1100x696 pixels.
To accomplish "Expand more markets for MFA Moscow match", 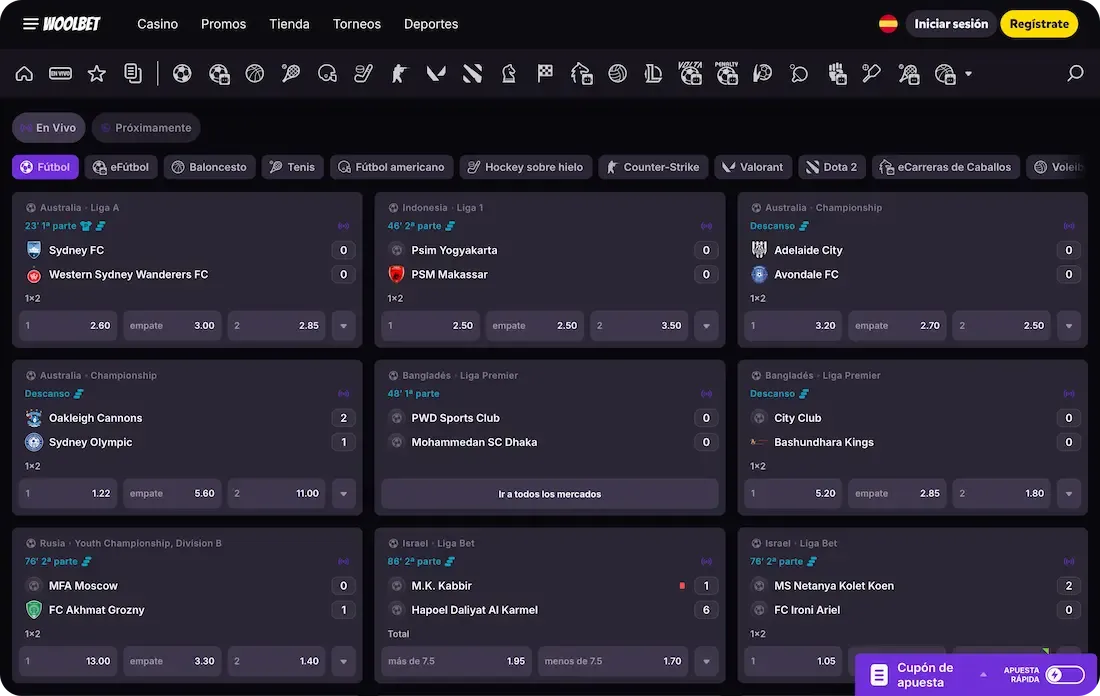I will click(344, 661).
